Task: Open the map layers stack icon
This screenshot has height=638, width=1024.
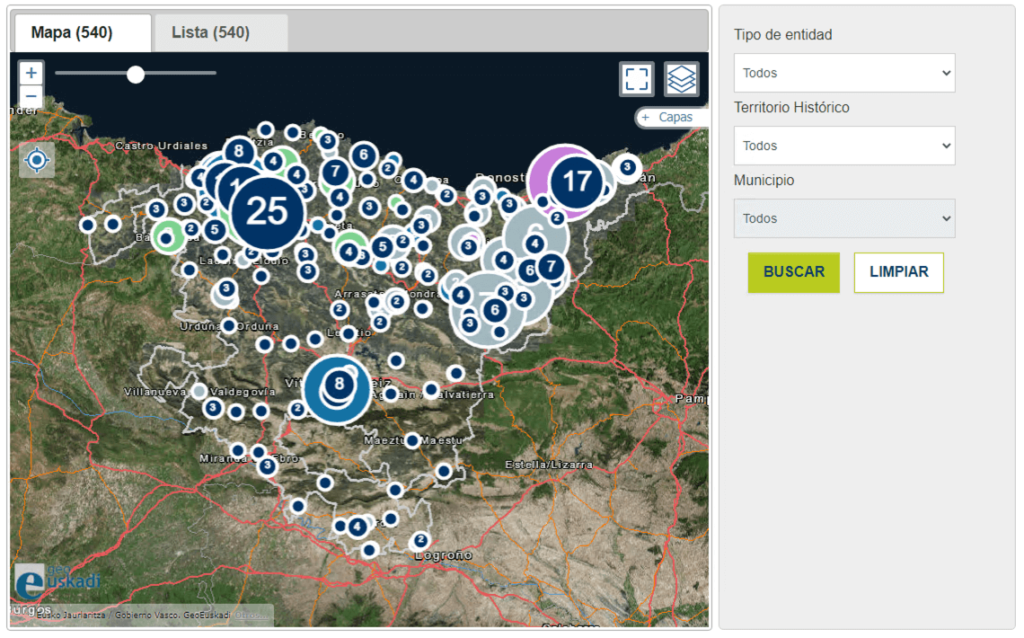Action: [681, 79]
